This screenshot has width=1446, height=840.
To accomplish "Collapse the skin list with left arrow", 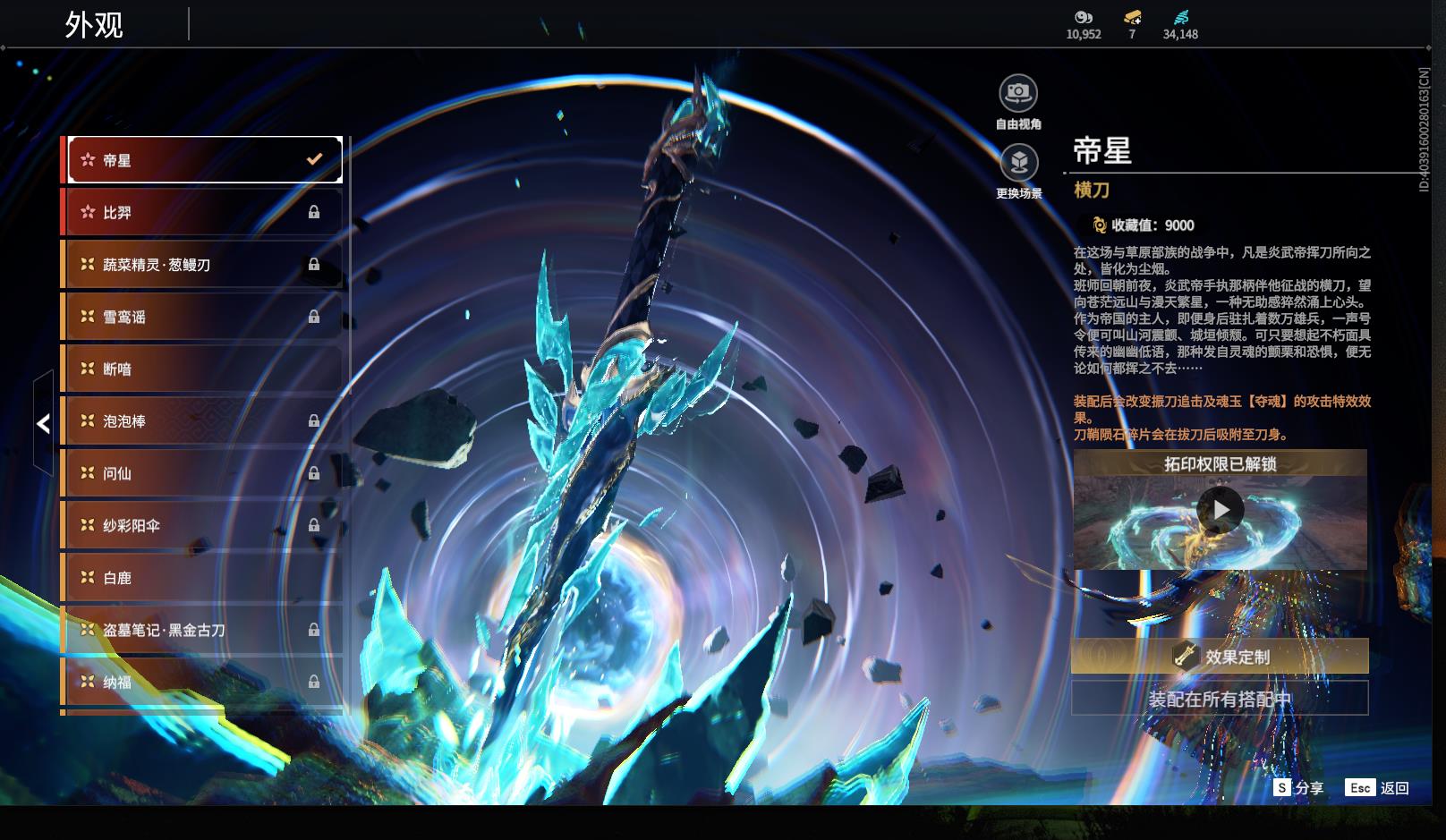I will (x=43, y=423).
